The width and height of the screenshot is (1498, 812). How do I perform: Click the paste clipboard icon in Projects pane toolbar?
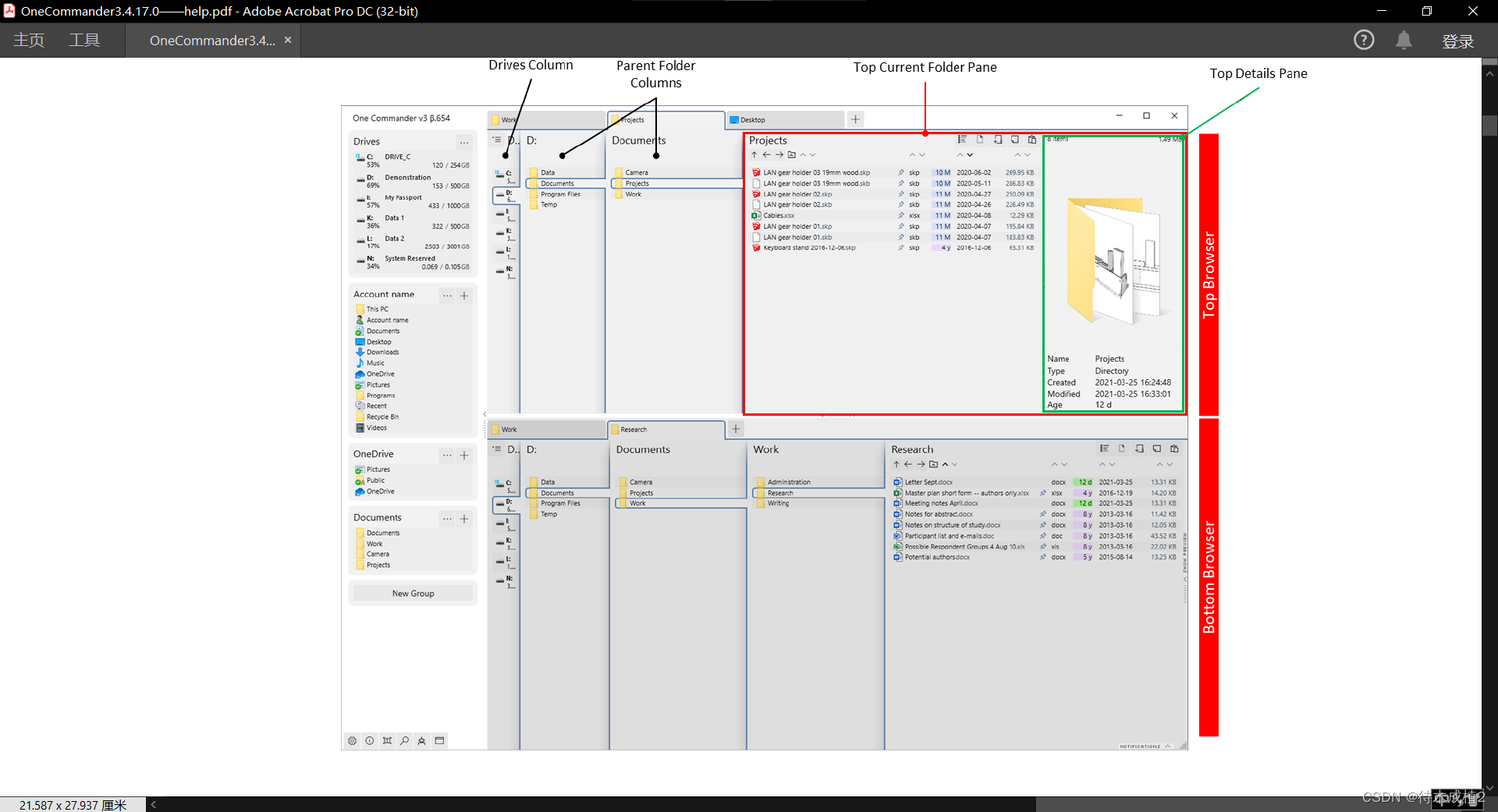tap(1032, 140)
